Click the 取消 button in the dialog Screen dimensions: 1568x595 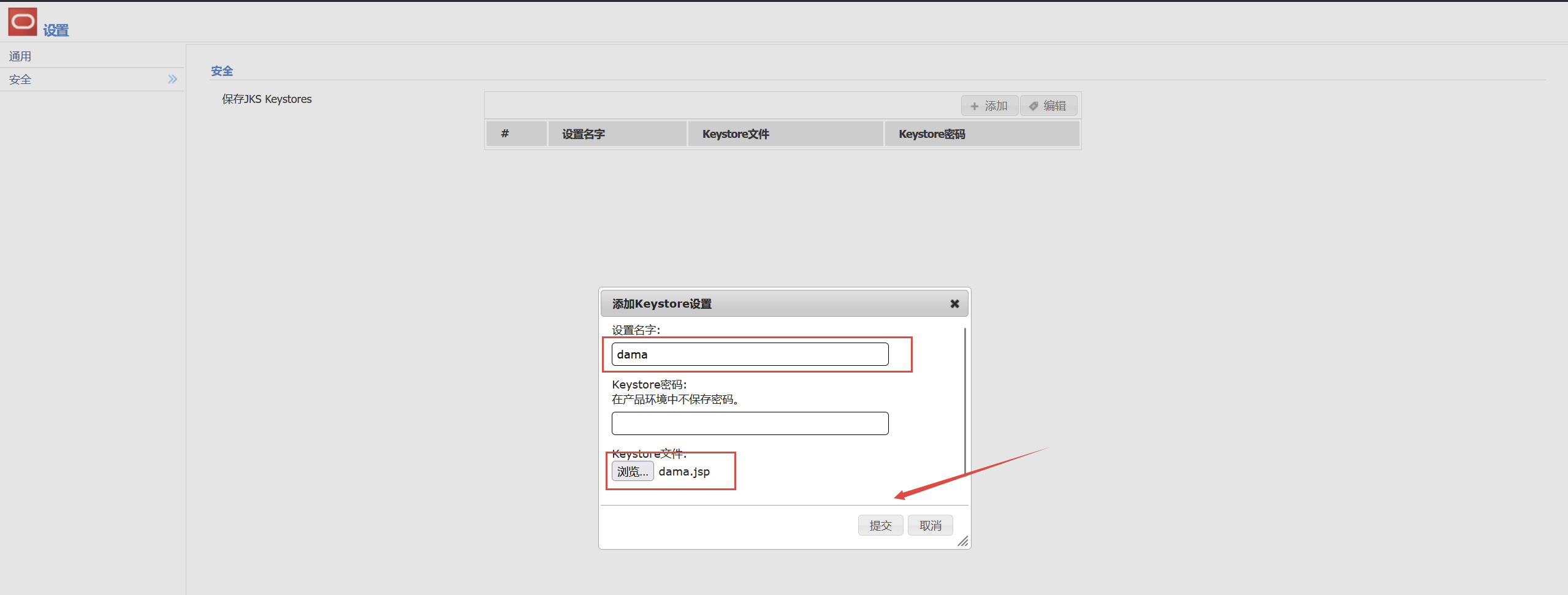(931, 525)
